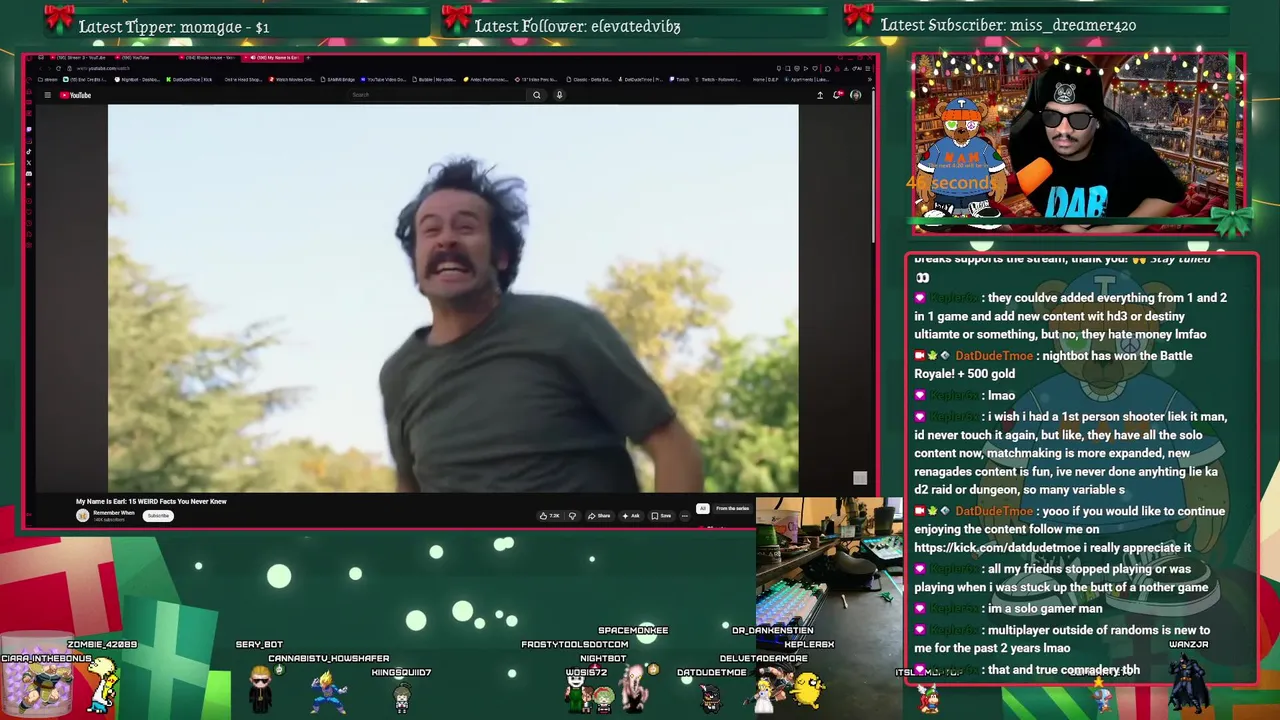Click the like count '7.2K'
This screenshot has height=720, width=1280.
pyautogui.click(x=555, y=516)
